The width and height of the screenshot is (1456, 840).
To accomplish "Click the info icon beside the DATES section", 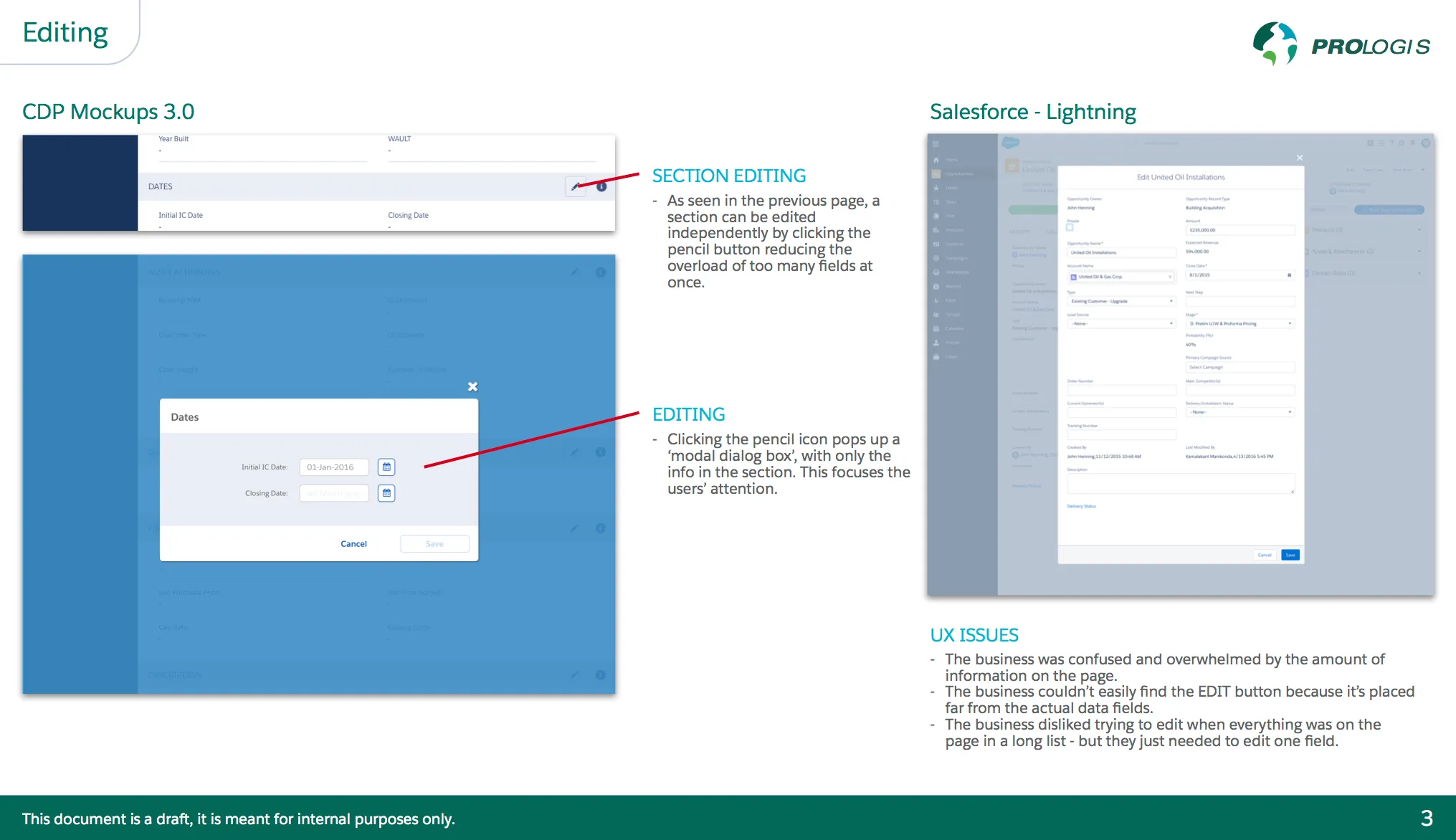I will (x=601, y=186).
